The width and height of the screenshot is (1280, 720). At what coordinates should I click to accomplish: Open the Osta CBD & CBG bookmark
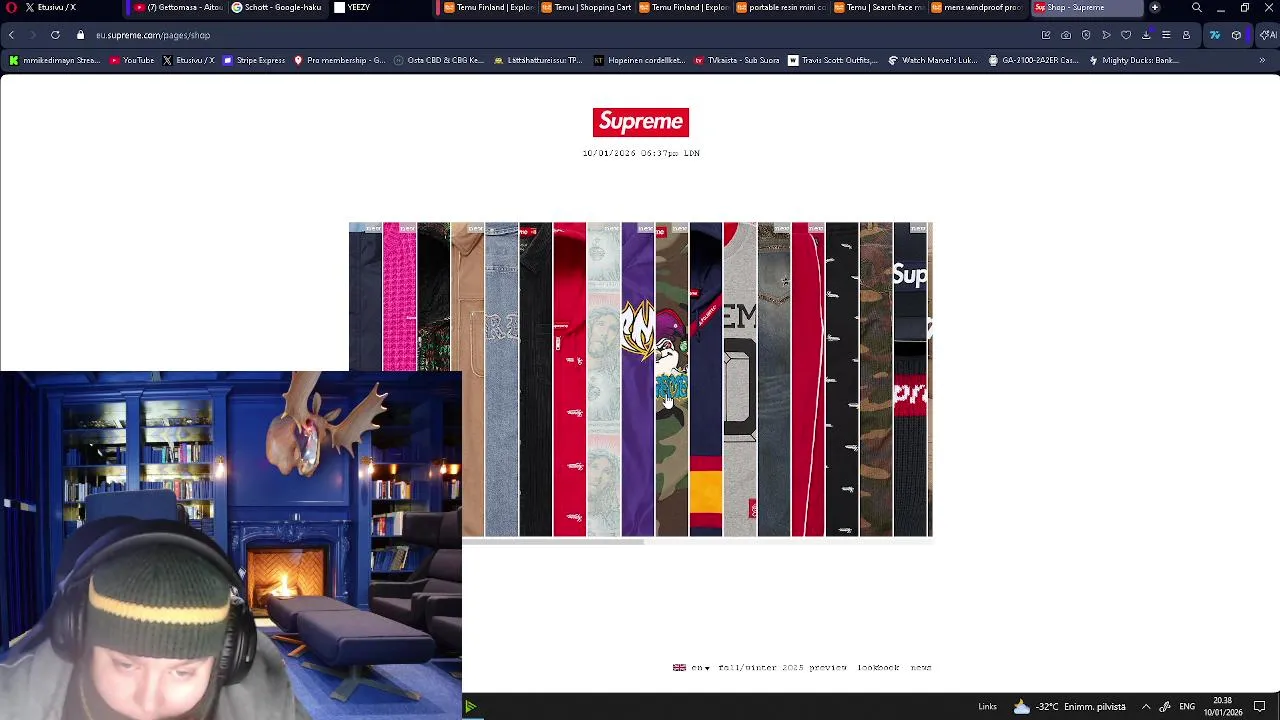439,60
